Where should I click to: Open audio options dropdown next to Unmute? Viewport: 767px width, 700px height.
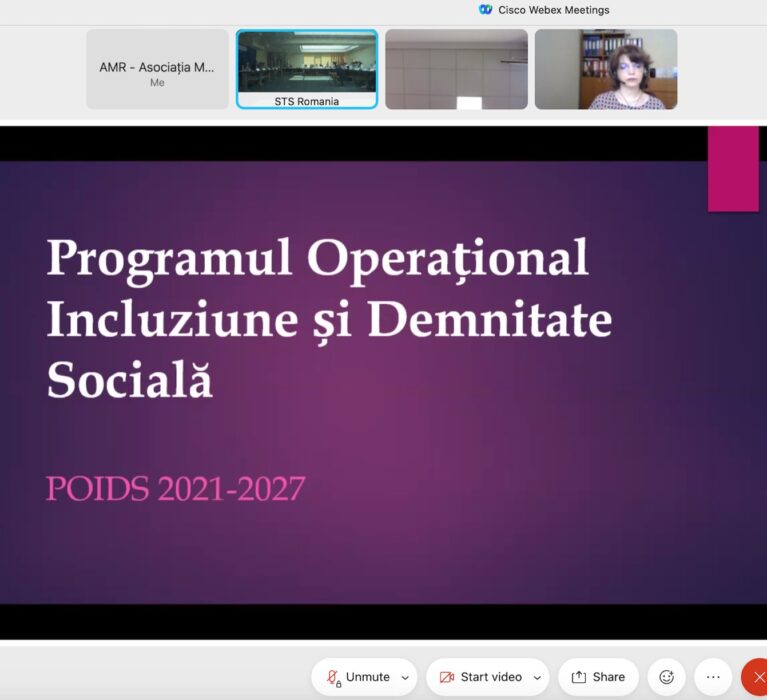tap(405, 677)
